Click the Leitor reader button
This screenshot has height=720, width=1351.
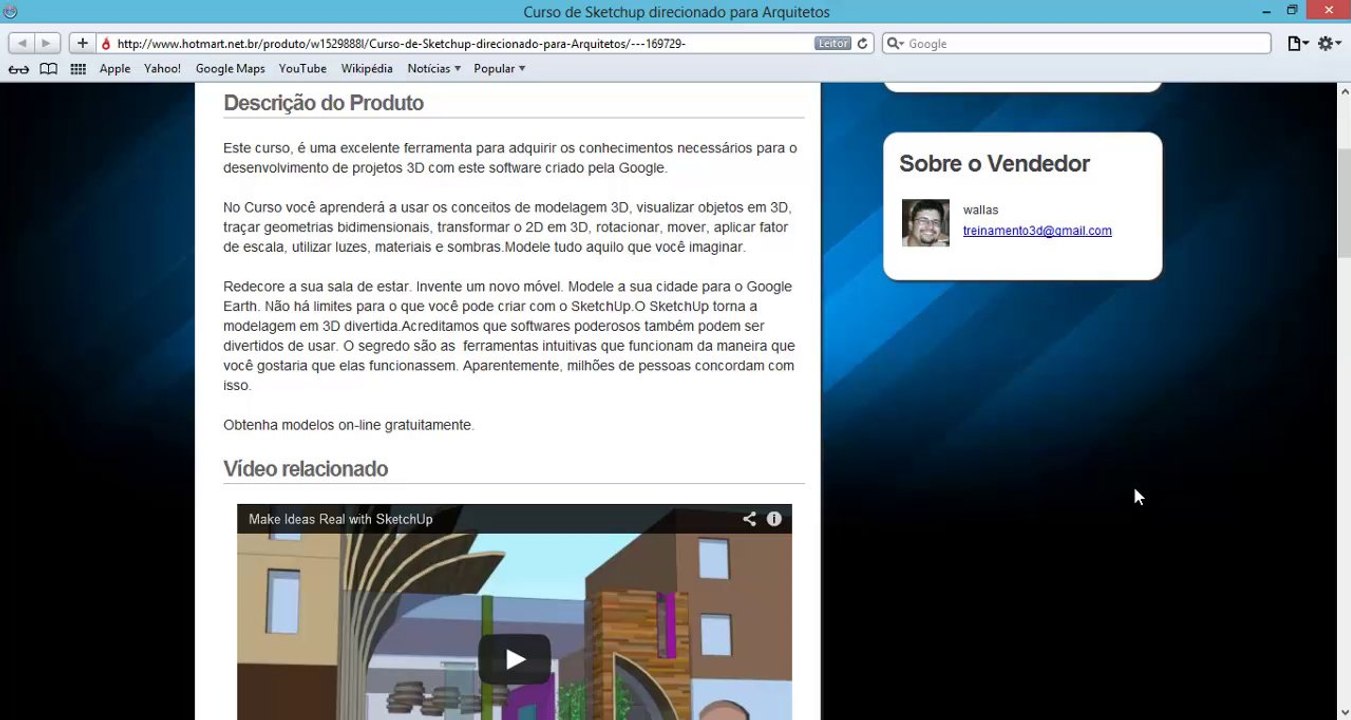point(833,44)
